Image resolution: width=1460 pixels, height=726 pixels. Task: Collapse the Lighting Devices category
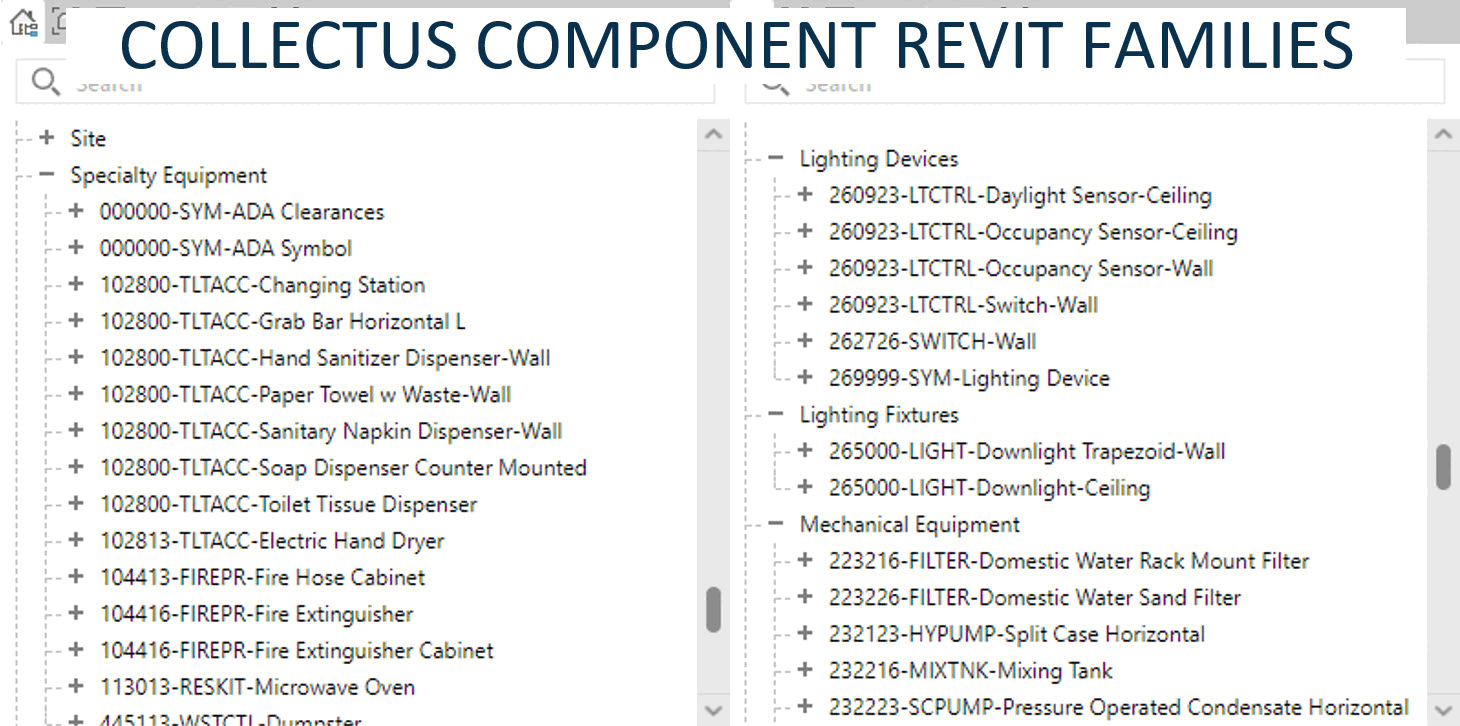[x=776, y=158]
